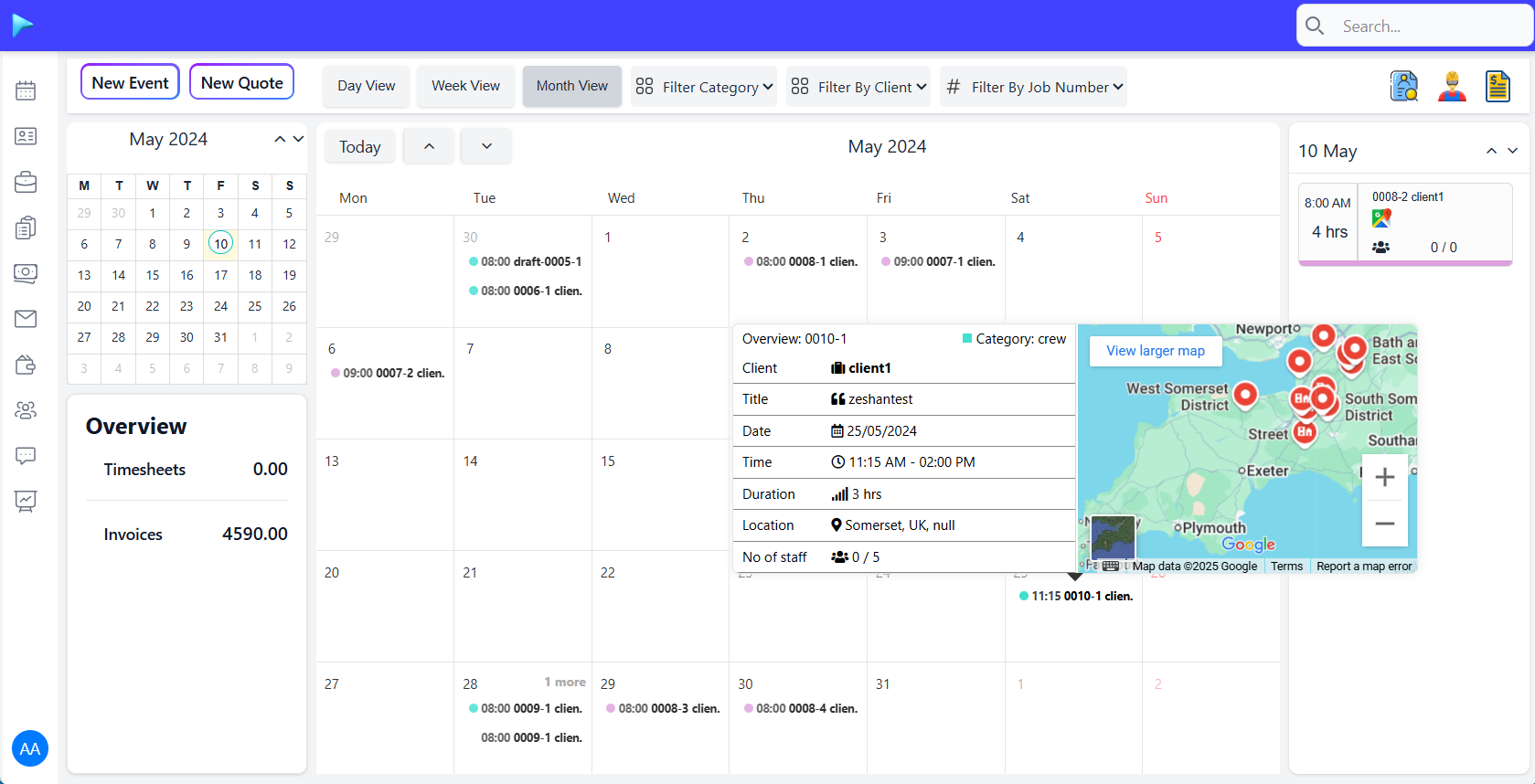Switch map to satellite view thumbnail

coord(1114,536)
